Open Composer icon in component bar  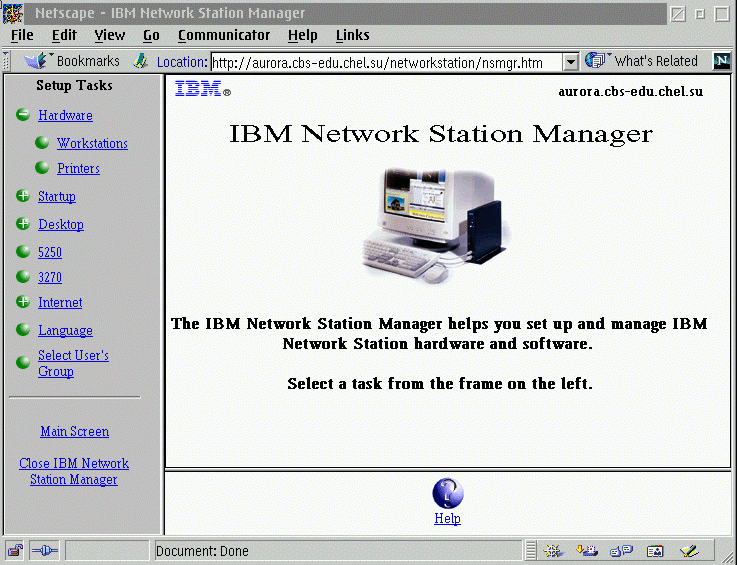coord(689,550)
